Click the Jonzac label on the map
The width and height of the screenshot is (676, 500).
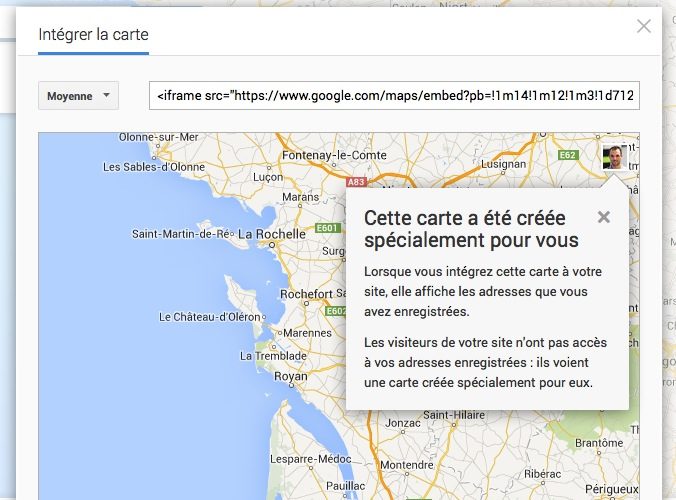pos(403,423)
